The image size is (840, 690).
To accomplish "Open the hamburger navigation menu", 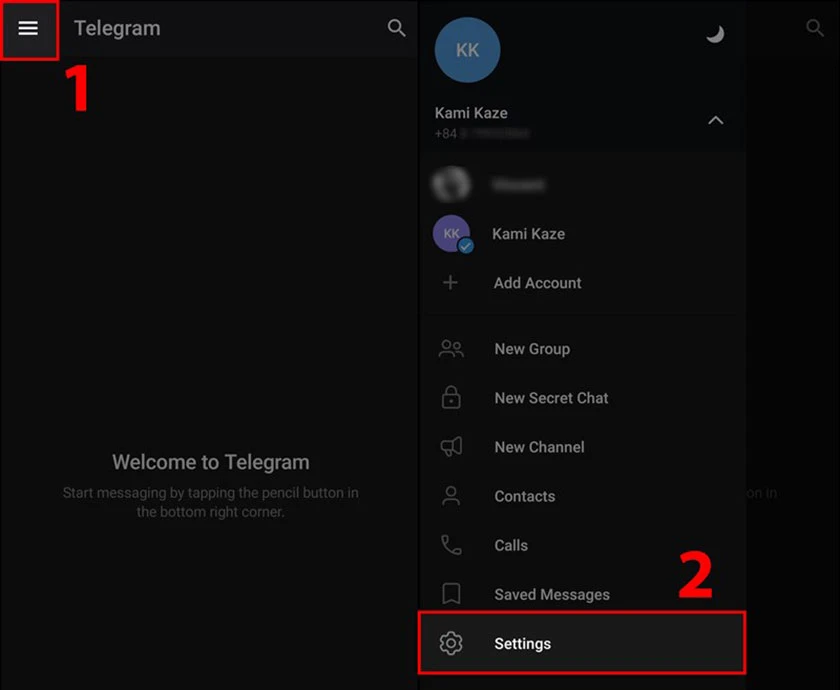I will pyautogui.click(x=28, y=28).
